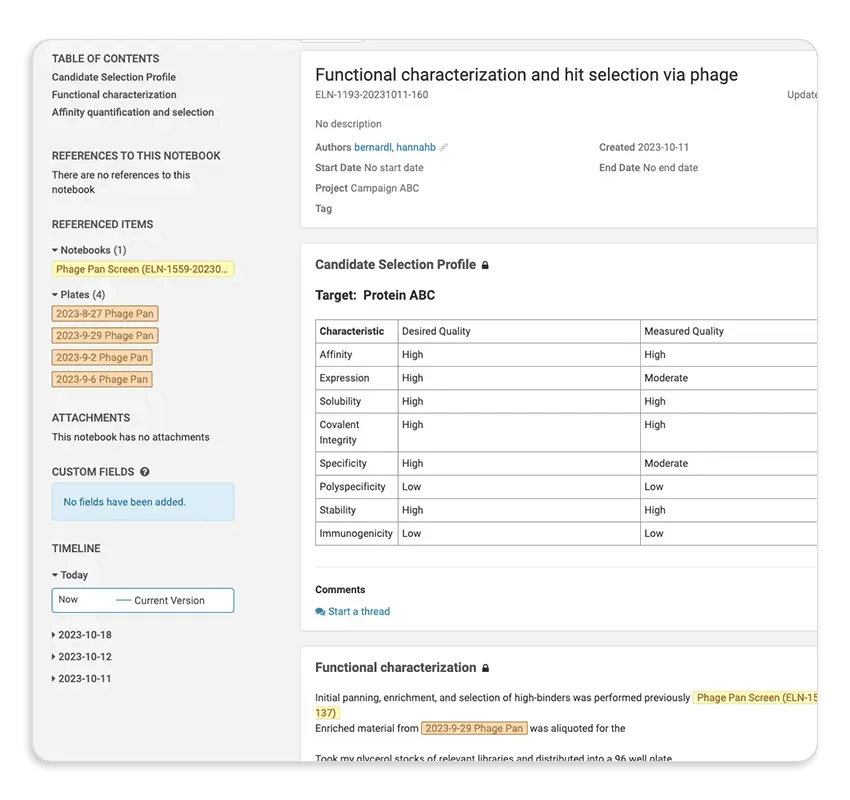Open the Phage Pan Screen notebook reference

coord(142,269)
